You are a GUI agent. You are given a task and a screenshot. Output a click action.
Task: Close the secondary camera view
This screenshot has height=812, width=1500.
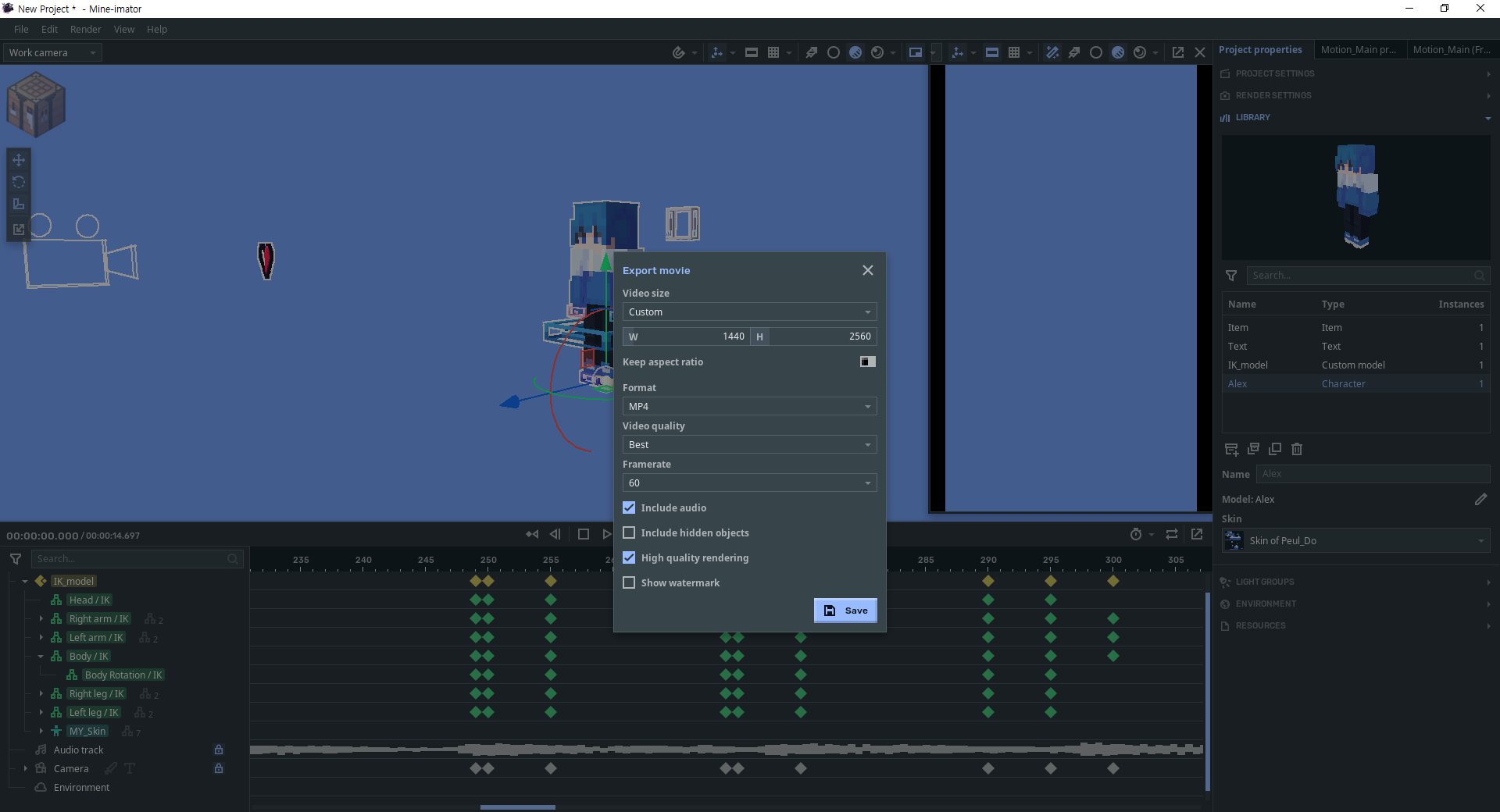coord(1200,52)
